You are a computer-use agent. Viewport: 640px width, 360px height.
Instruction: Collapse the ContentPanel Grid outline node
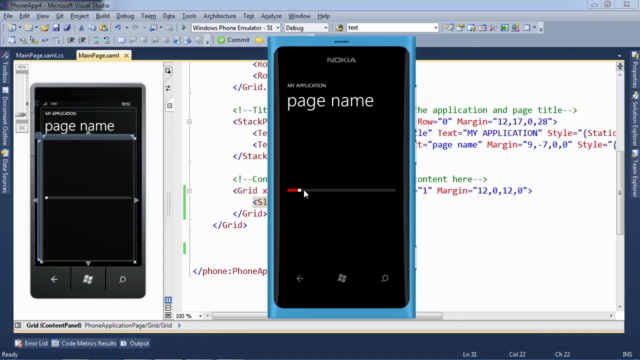[189, 191]
